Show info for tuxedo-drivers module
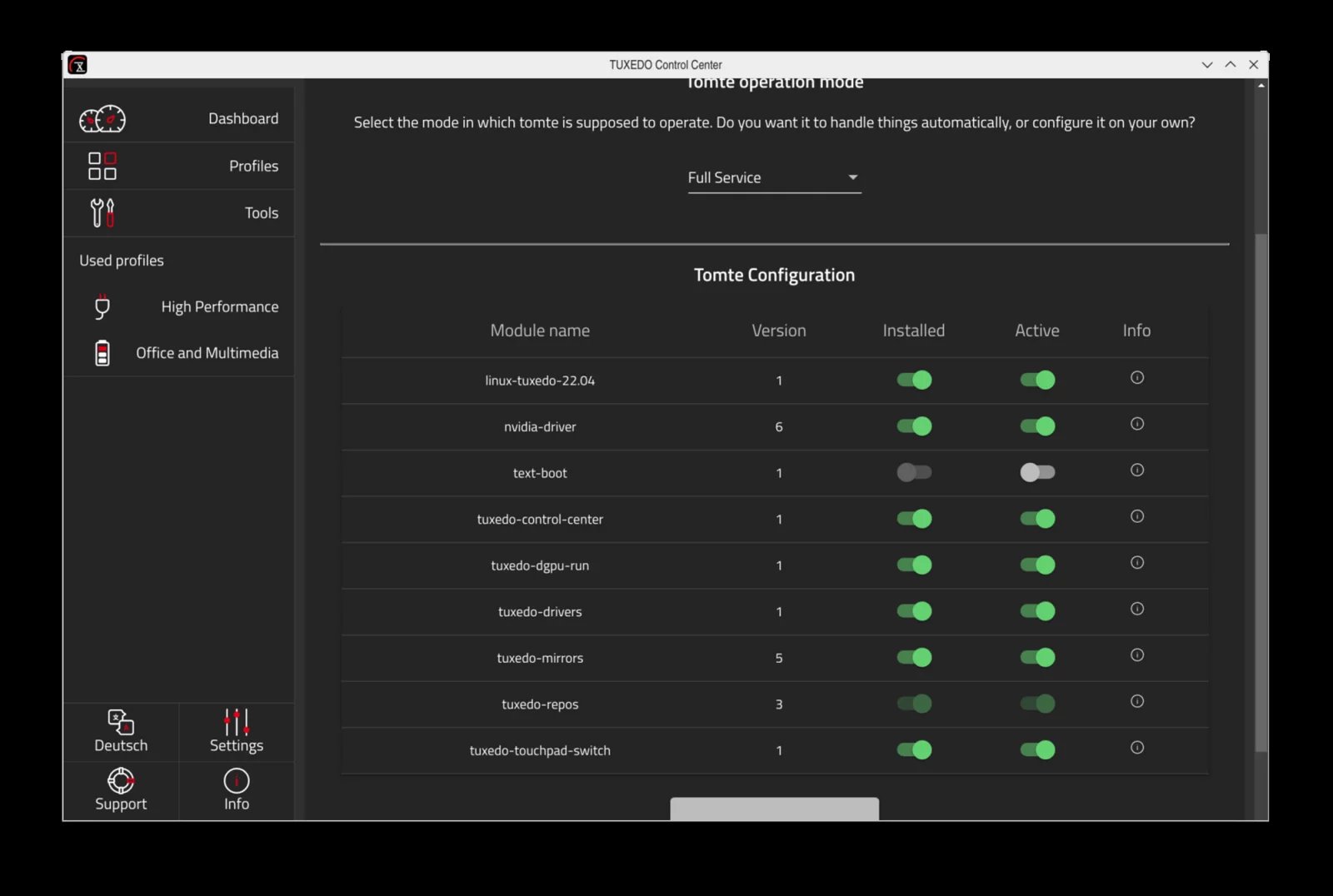This screenshot has height=896, width=1333. coord(1137,609)
